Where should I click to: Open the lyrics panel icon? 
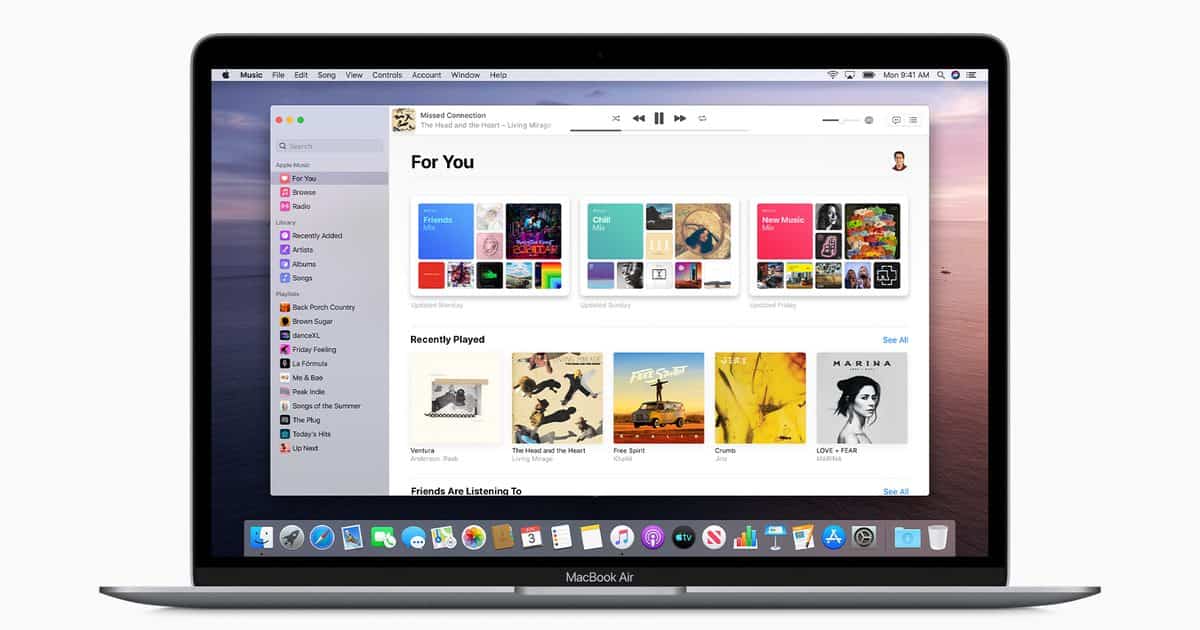(x=896, y=120)
